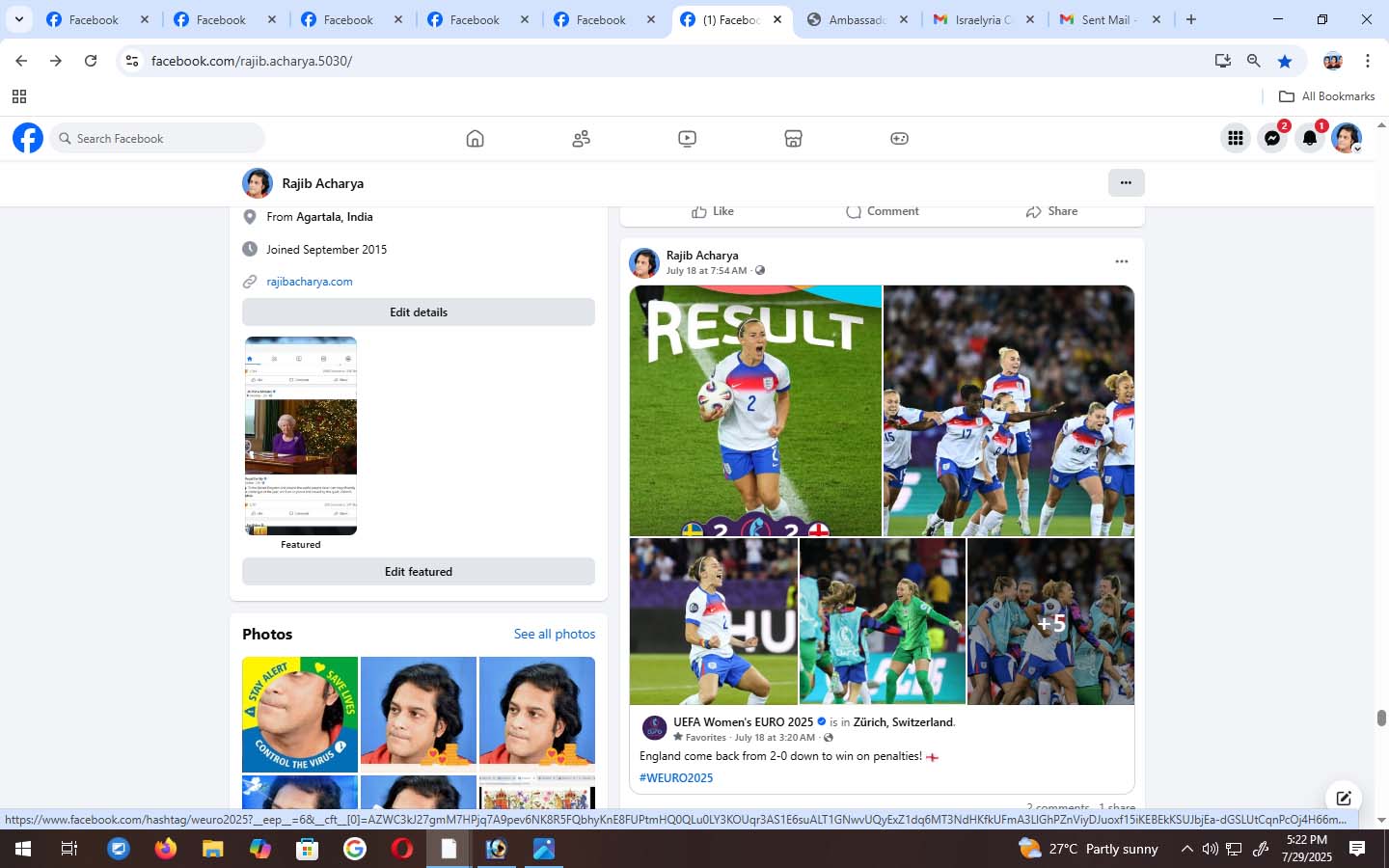Open the Chrome three-dot menu
Viewport: 1389px width, 868px height.
click(x=1368, y=61)
